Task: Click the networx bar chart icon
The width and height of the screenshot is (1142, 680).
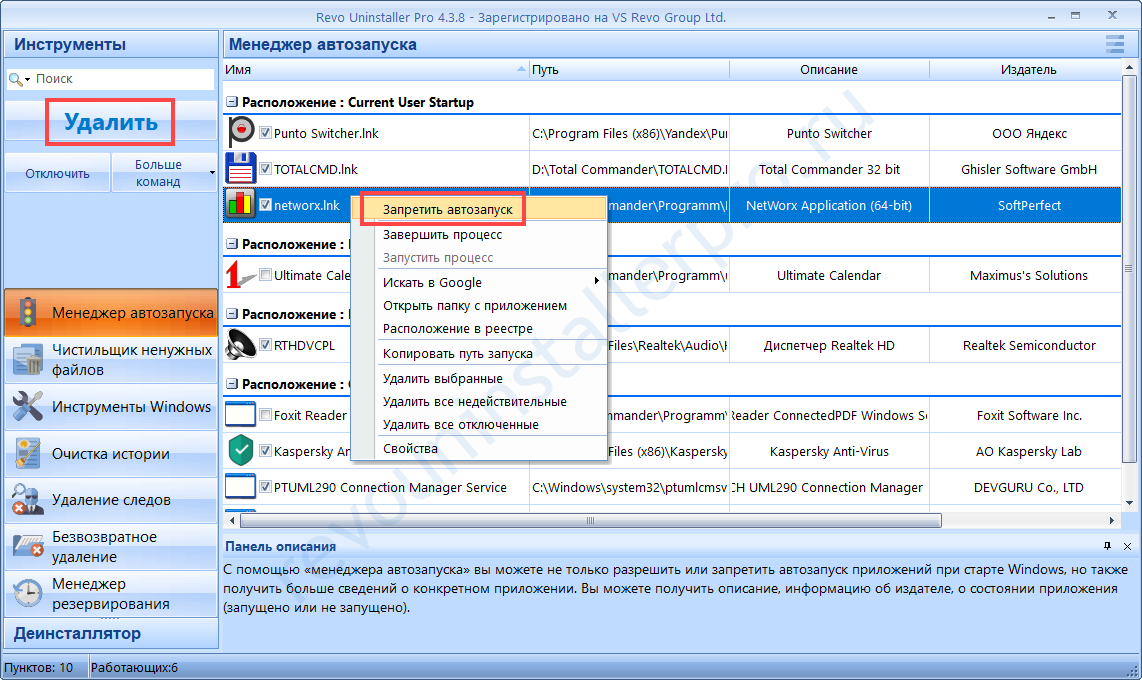Action: [x=240, y=204]
